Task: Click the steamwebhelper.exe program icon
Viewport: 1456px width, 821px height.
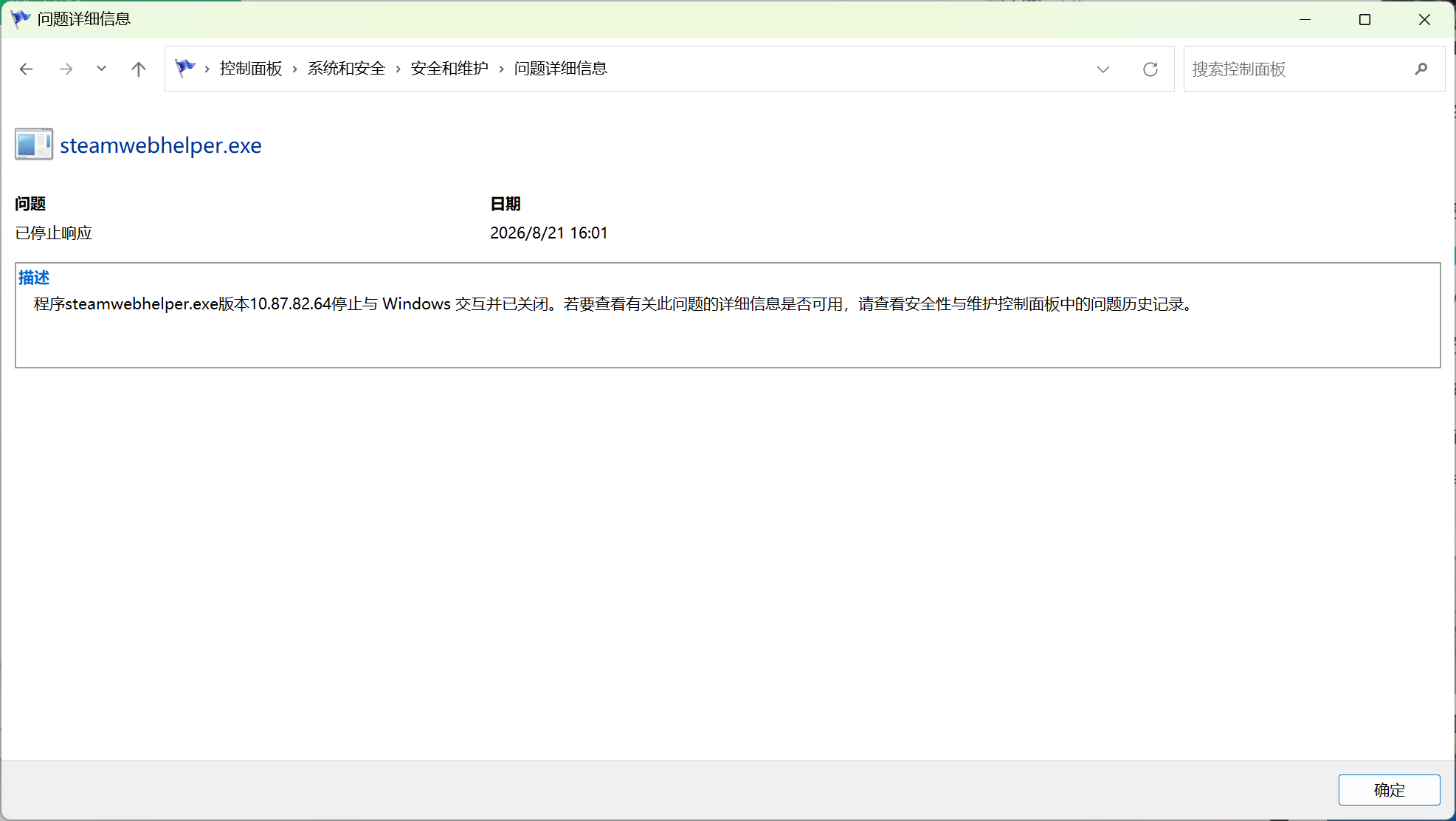Action: tap(34, 144)
